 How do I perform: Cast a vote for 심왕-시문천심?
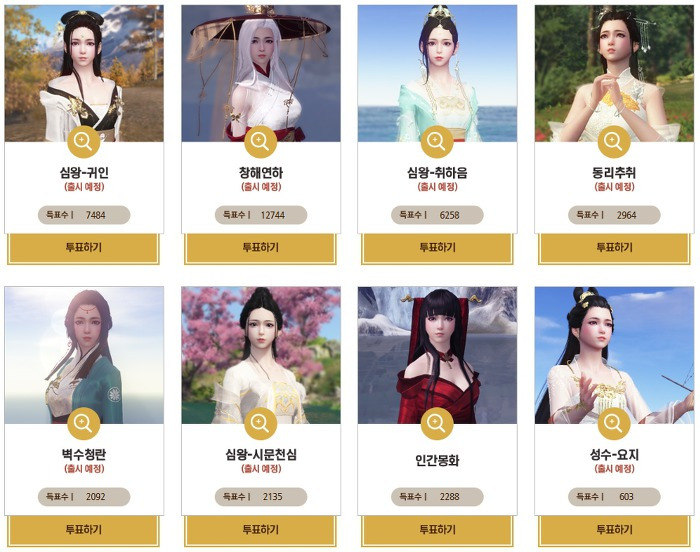pyautogui.click(x=261, y=531)
